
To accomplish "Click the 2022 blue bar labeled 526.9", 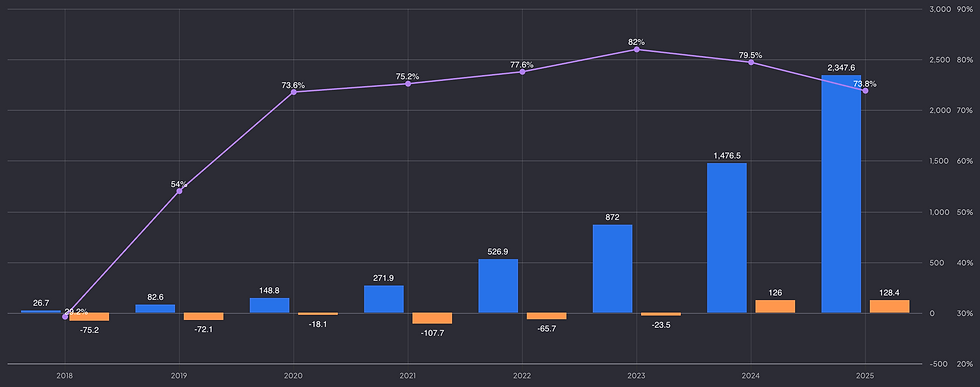I will (x=498, y=286).
